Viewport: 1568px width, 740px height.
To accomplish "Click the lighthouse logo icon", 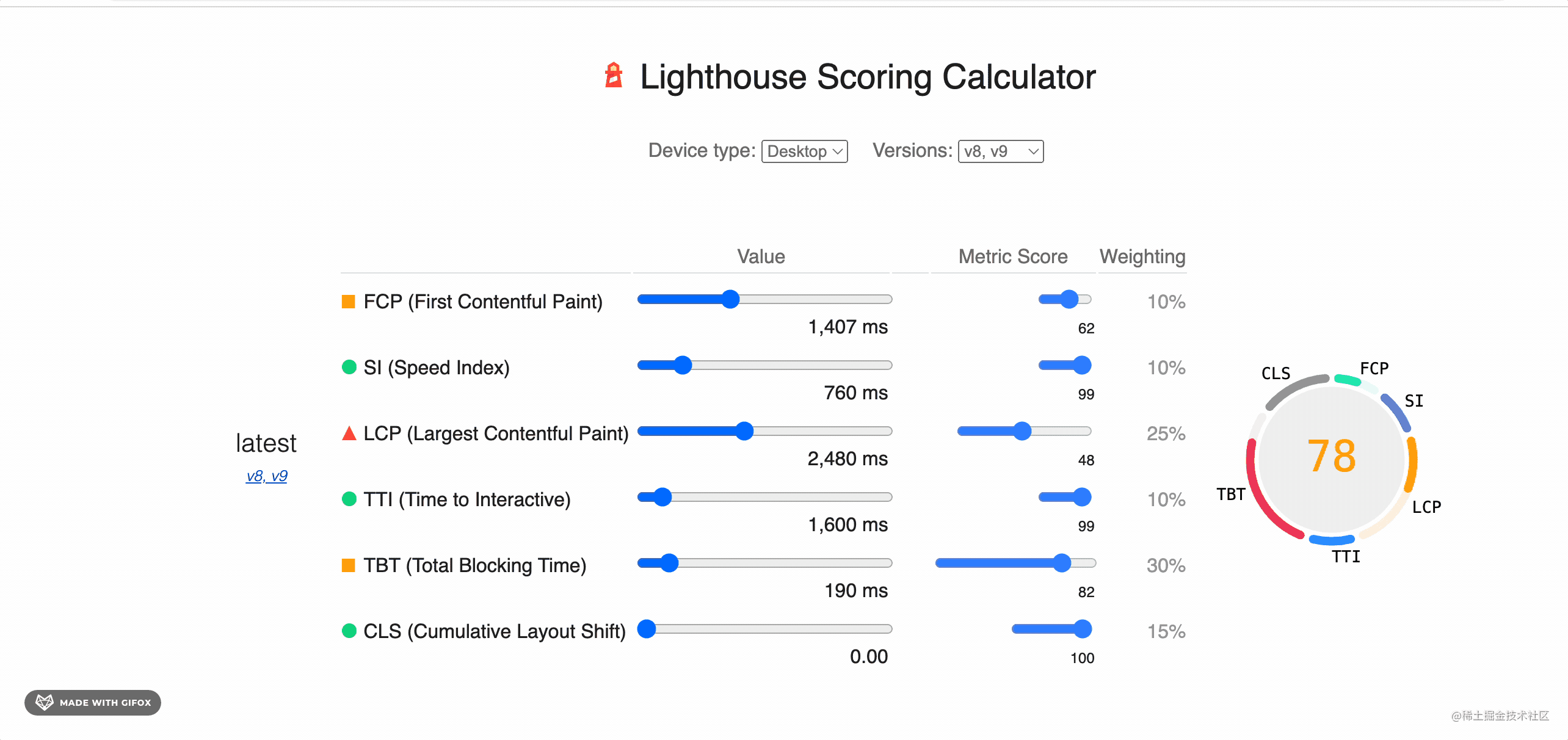I will [614, 76].
